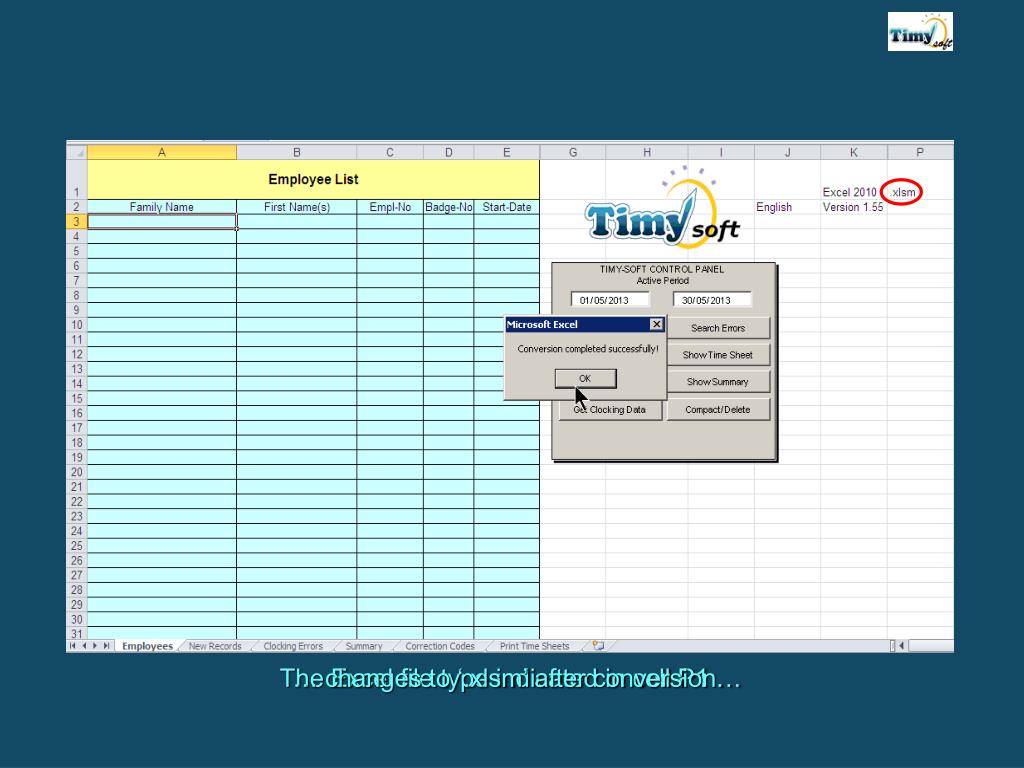This screenshot has height=768, width=1024.
Task: Select row 3 header
Action: pos(77,222)
